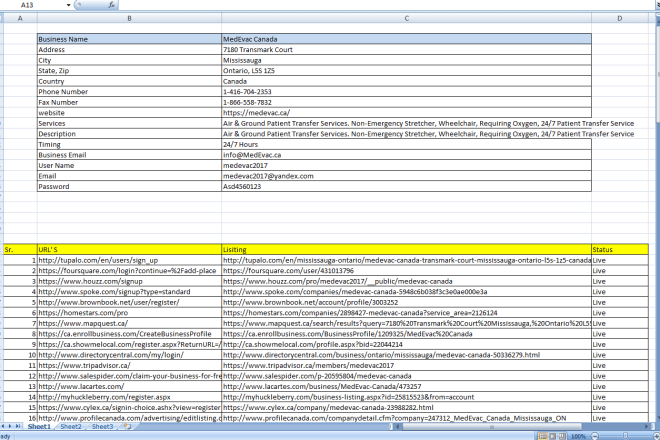Click the '1-866-558-7832' fax number cell
The height and width of the screenshot is (440, 660).
click(x=406, y=102)
